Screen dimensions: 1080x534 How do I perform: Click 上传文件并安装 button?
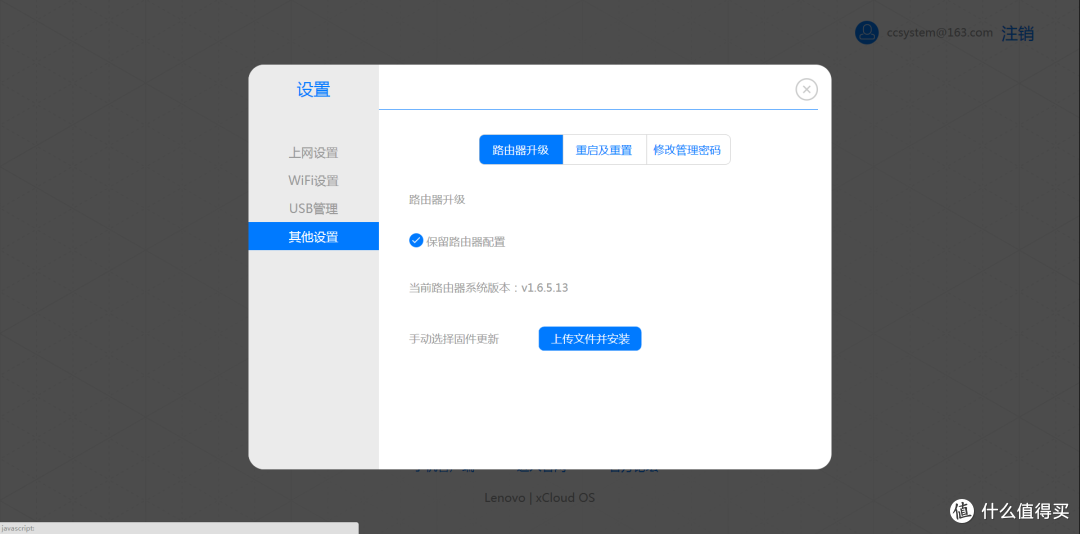pyautogui.click(x=590, y=339)
